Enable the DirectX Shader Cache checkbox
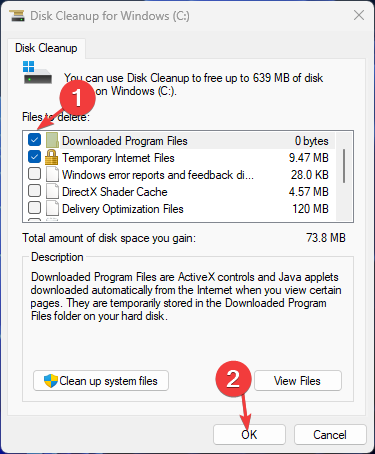 point(34,191)
